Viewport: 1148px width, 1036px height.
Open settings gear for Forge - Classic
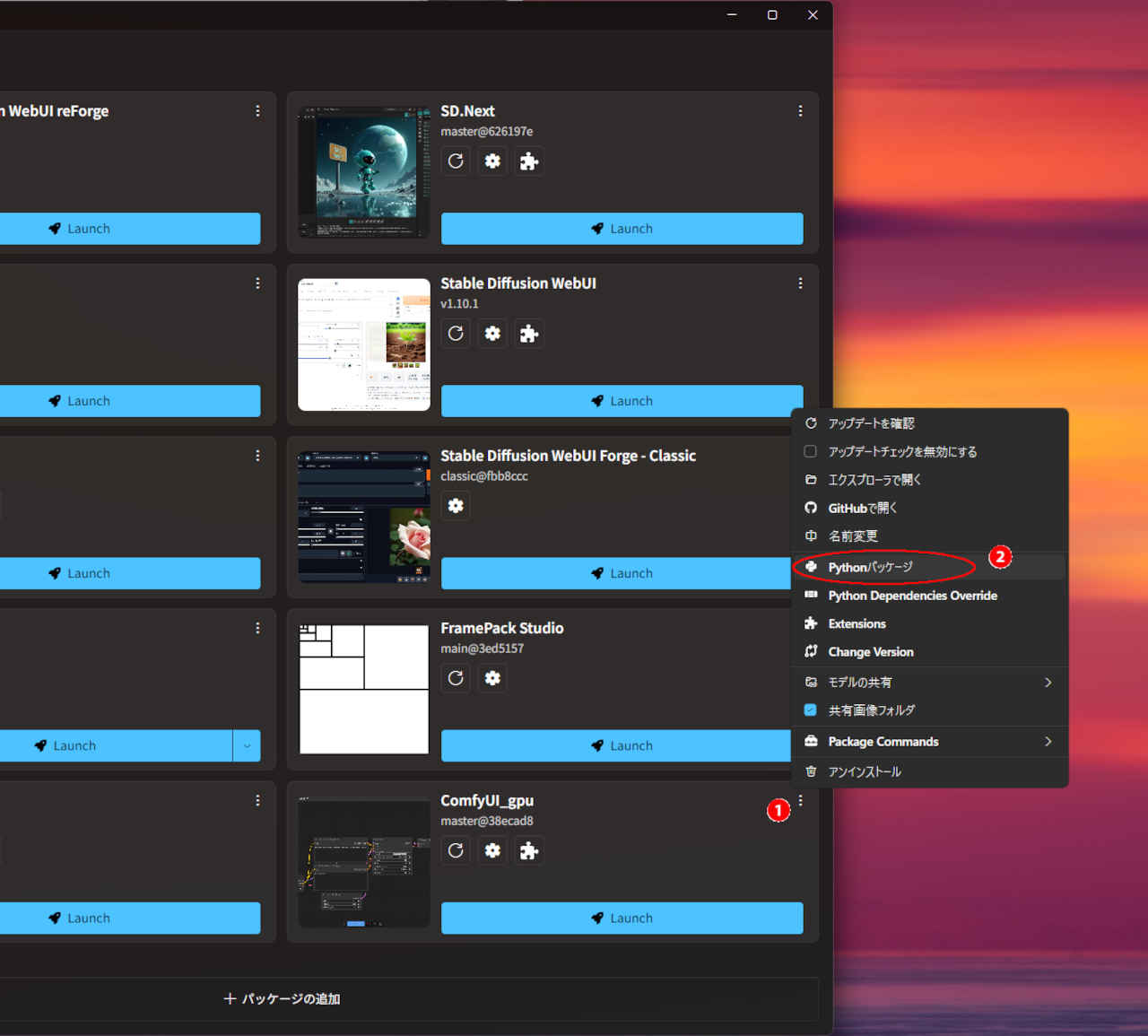pos(456,506)
